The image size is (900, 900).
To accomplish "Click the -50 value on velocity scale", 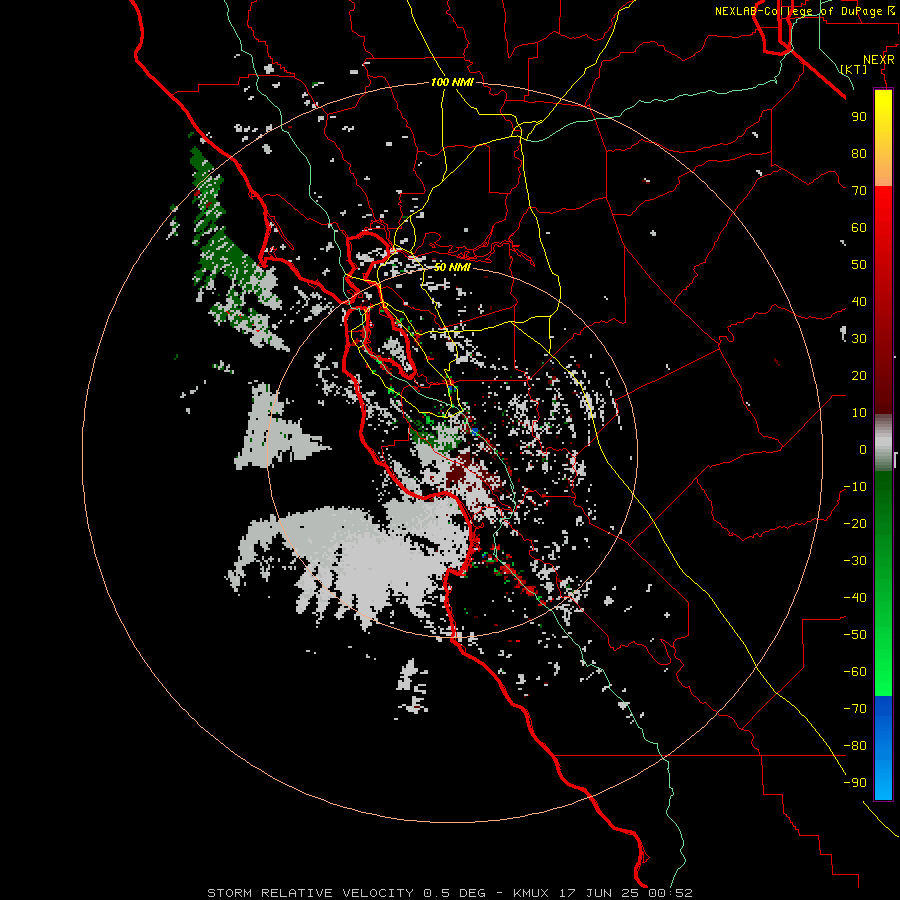I will pos(855,635).
